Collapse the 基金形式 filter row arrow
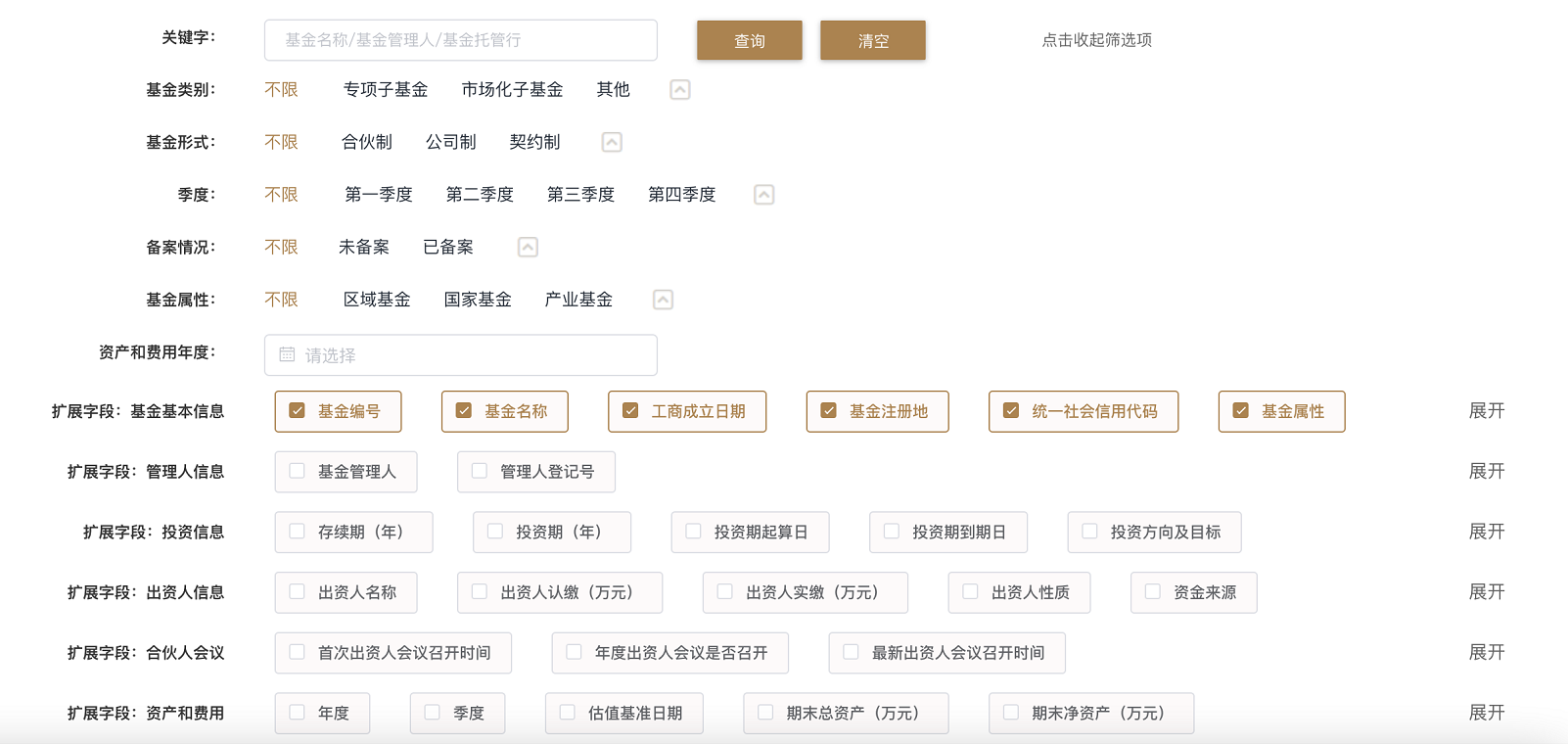The image size is (1568, 744). click(612, 143)
